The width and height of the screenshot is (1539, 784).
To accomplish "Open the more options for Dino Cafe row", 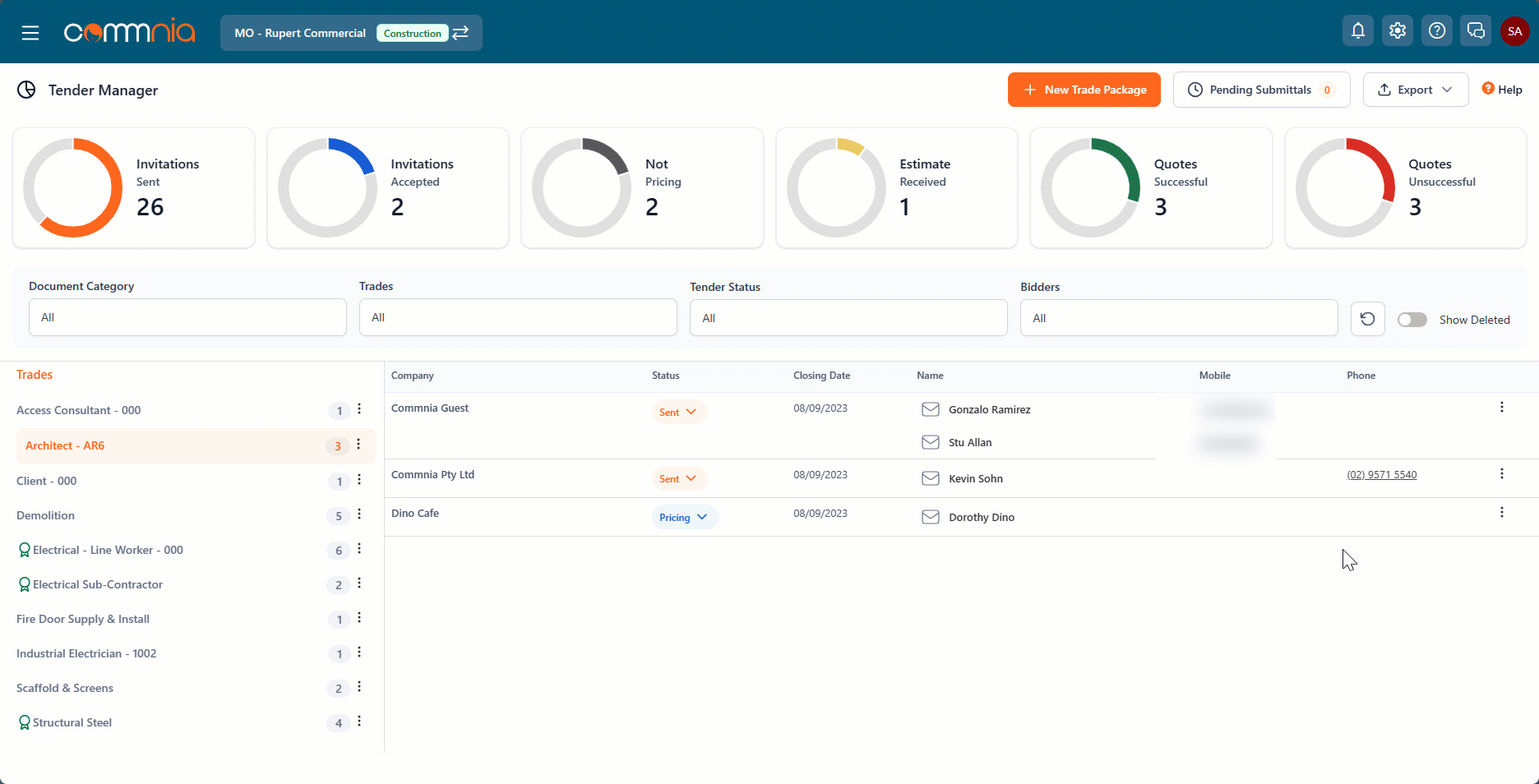I will coord(1502,512).
